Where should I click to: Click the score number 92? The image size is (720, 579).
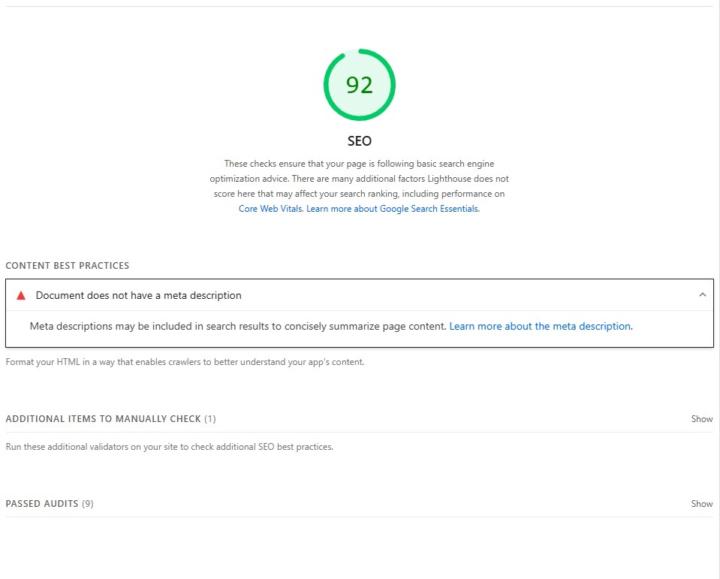[359, 85]
